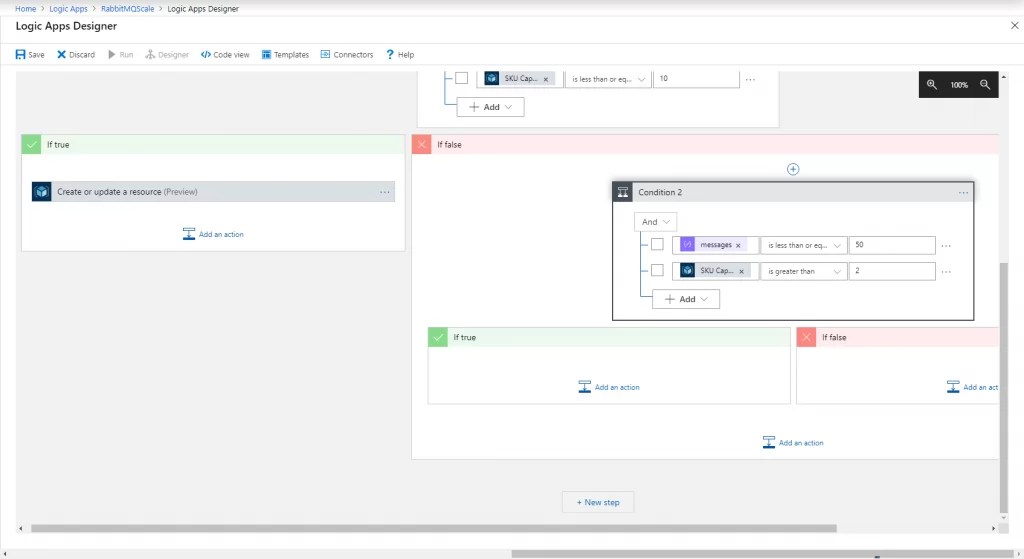Run the logic app
Viewport: 1024px width, 559px height.
[x=121, y=55]
